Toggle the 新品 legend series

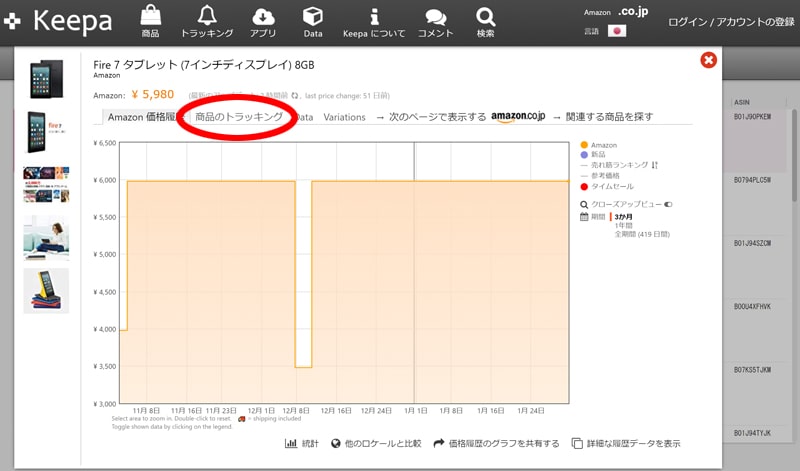click(x=593, y=155)
